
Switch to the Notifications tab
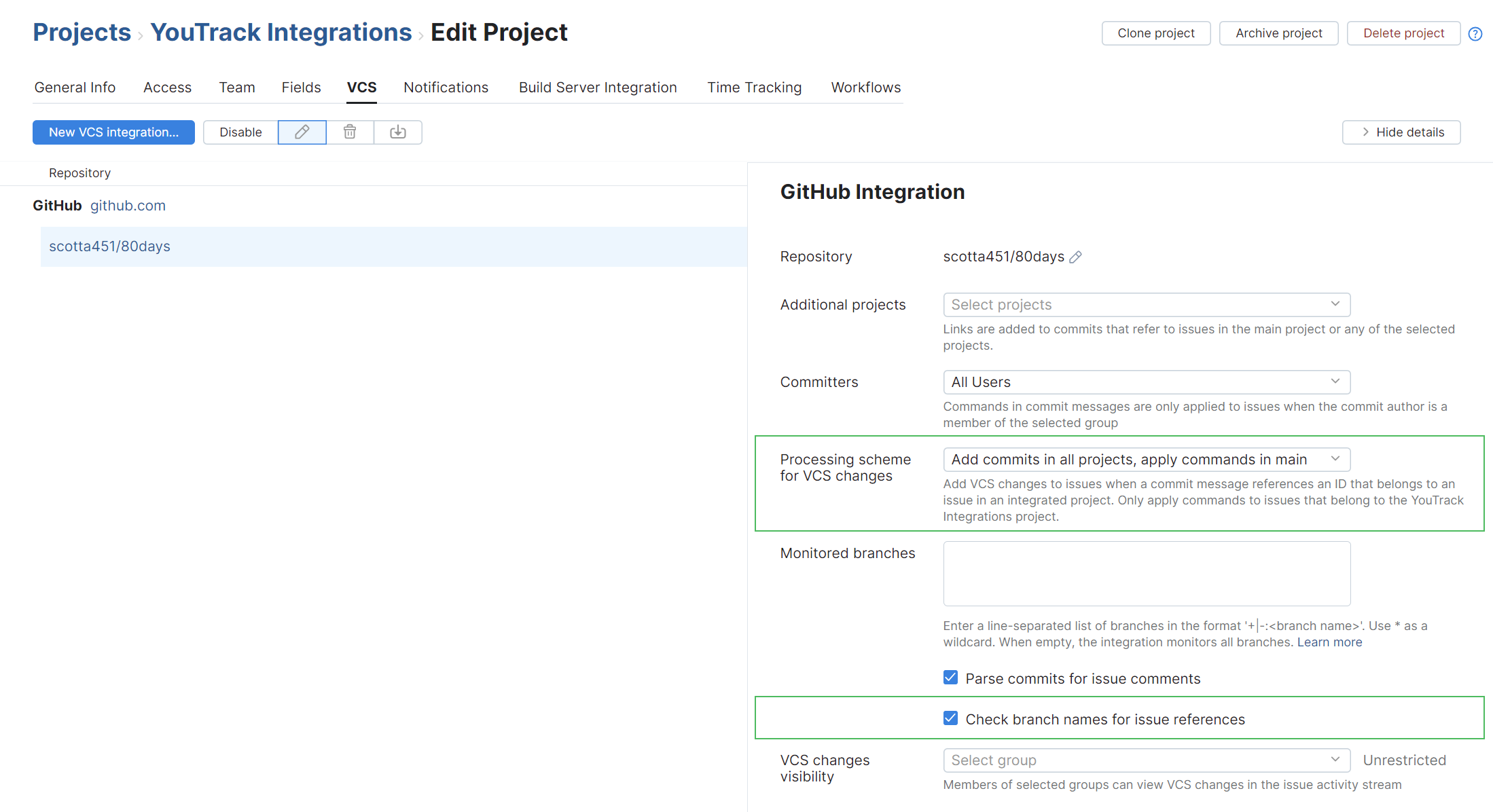(446, 87)
